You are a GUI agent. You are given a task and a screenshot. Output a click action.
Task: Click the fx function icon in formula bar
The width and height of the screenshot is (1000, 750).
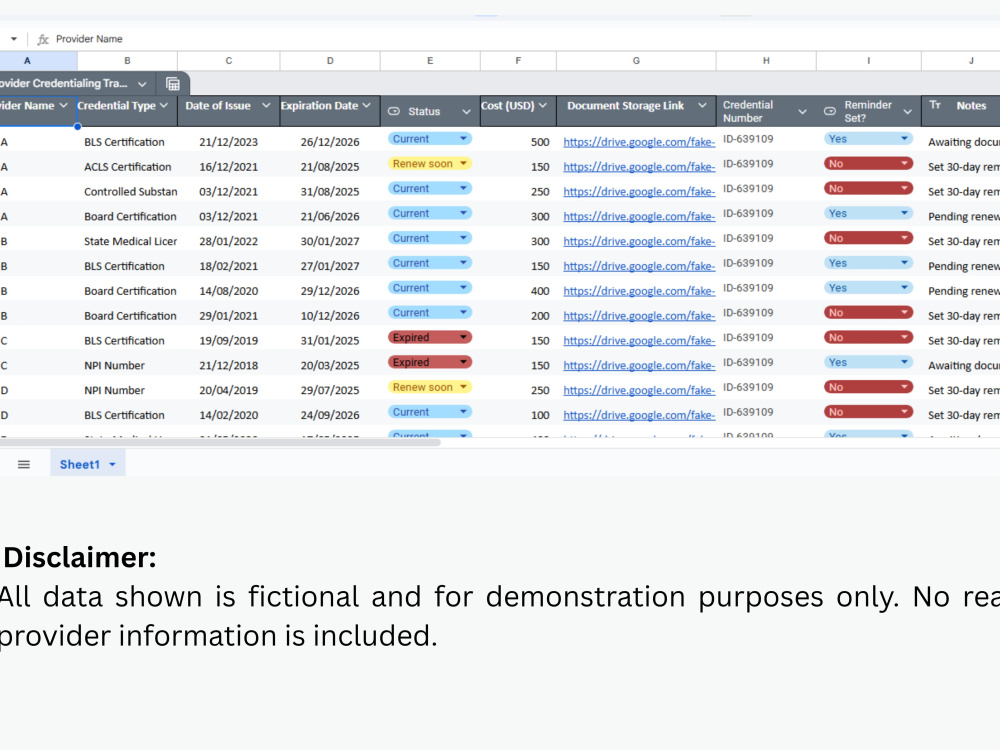point(43,39)
